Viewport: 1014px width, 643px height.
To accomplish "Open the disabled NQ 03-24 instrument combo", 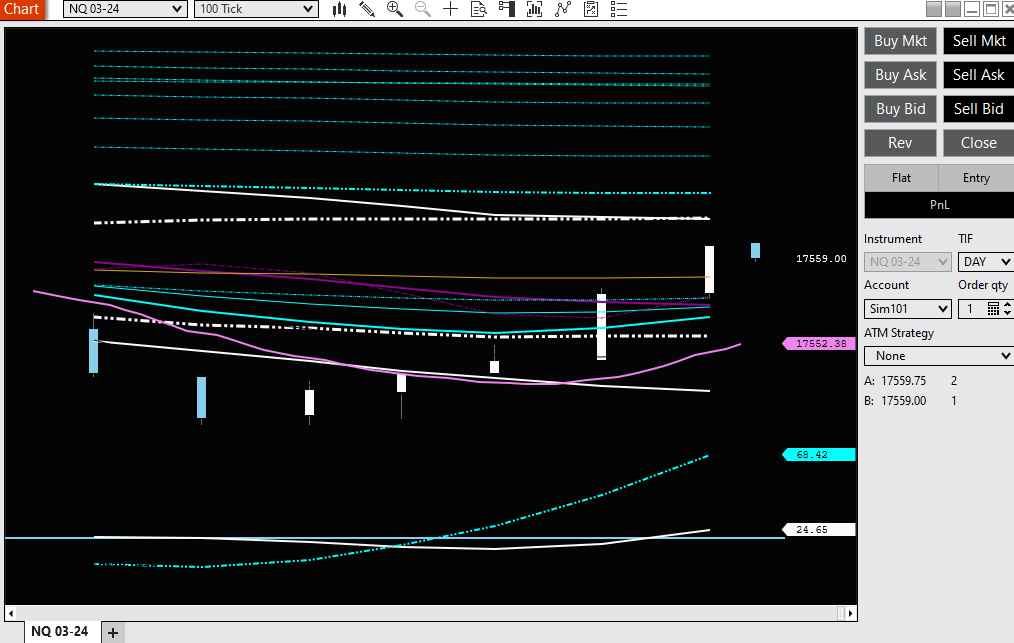I will (x=907, y=262).
